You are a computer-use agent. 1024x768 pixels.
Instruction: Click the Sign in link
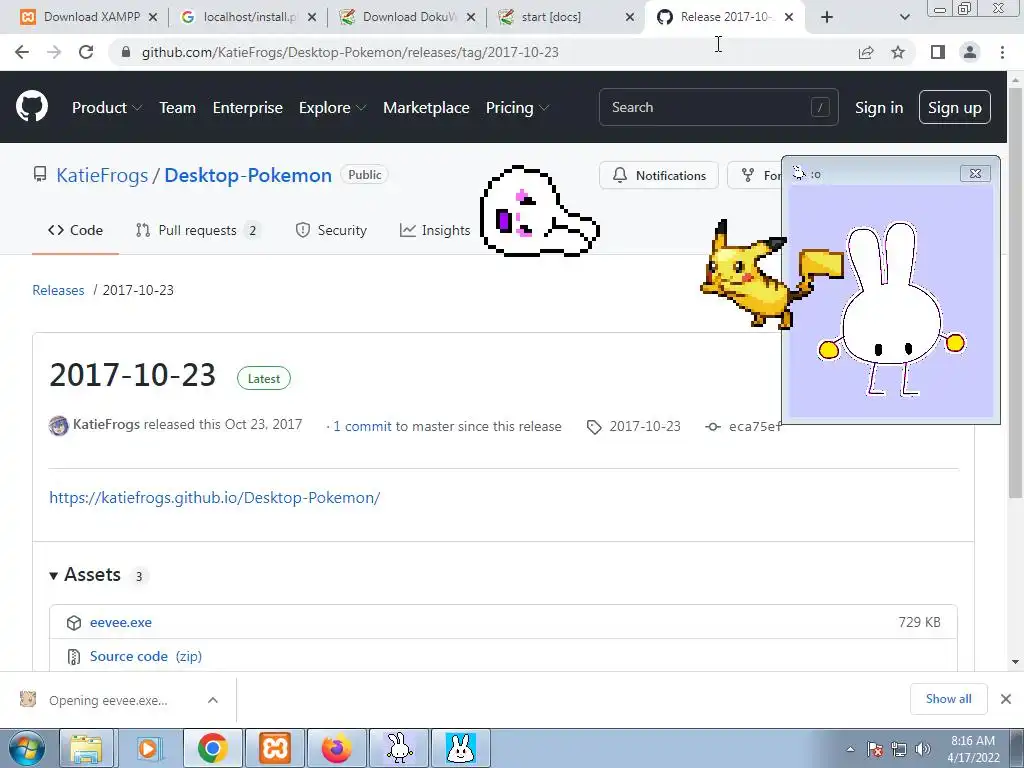tap(879, 108)
